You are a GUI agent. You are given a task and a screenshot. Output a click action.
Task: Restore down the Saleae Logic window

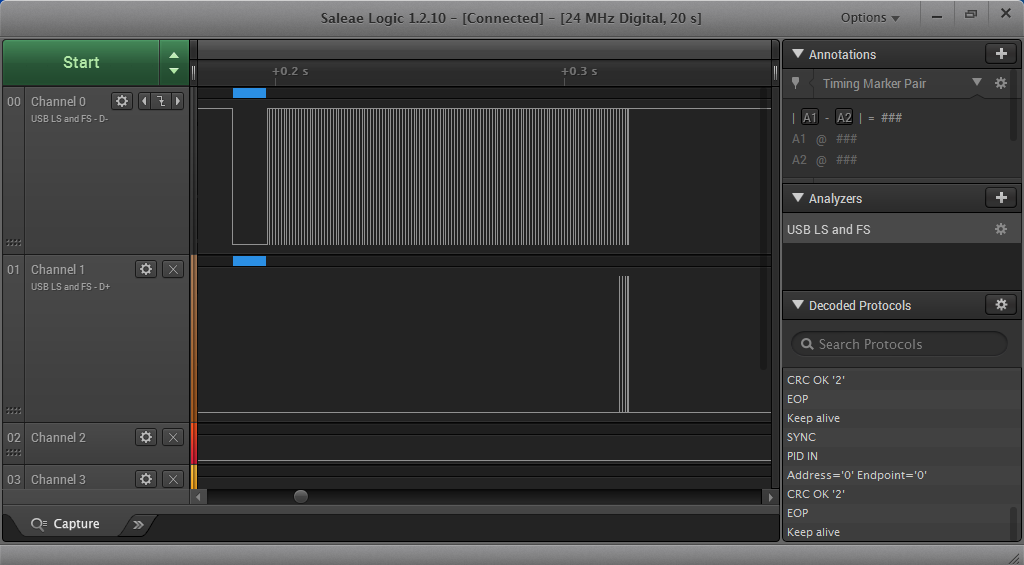tap(971, 14)
